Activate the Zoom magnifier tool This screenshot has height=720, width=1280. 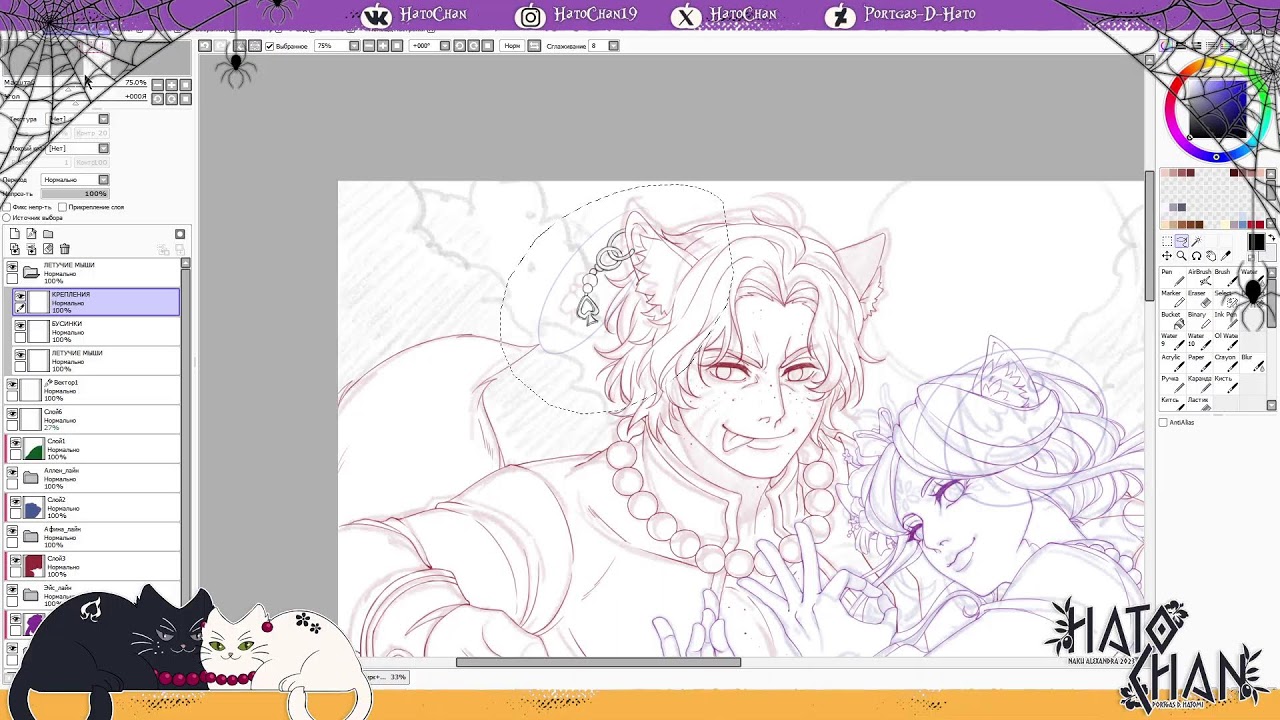click(x=1181, y=256)
